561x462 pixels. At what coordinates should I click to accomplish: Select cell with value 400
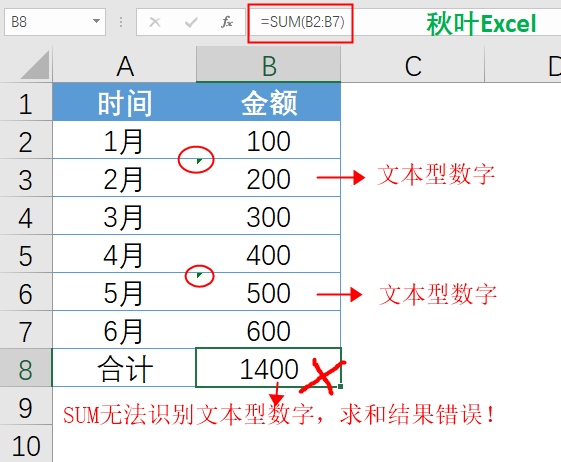[x=268, y=254]
